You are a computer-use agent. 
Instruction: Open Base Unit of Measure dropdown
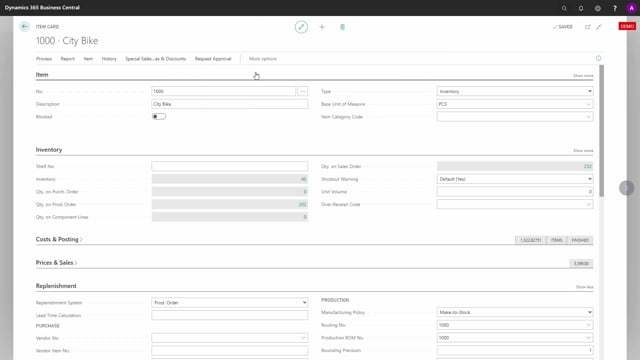(588, 104)
